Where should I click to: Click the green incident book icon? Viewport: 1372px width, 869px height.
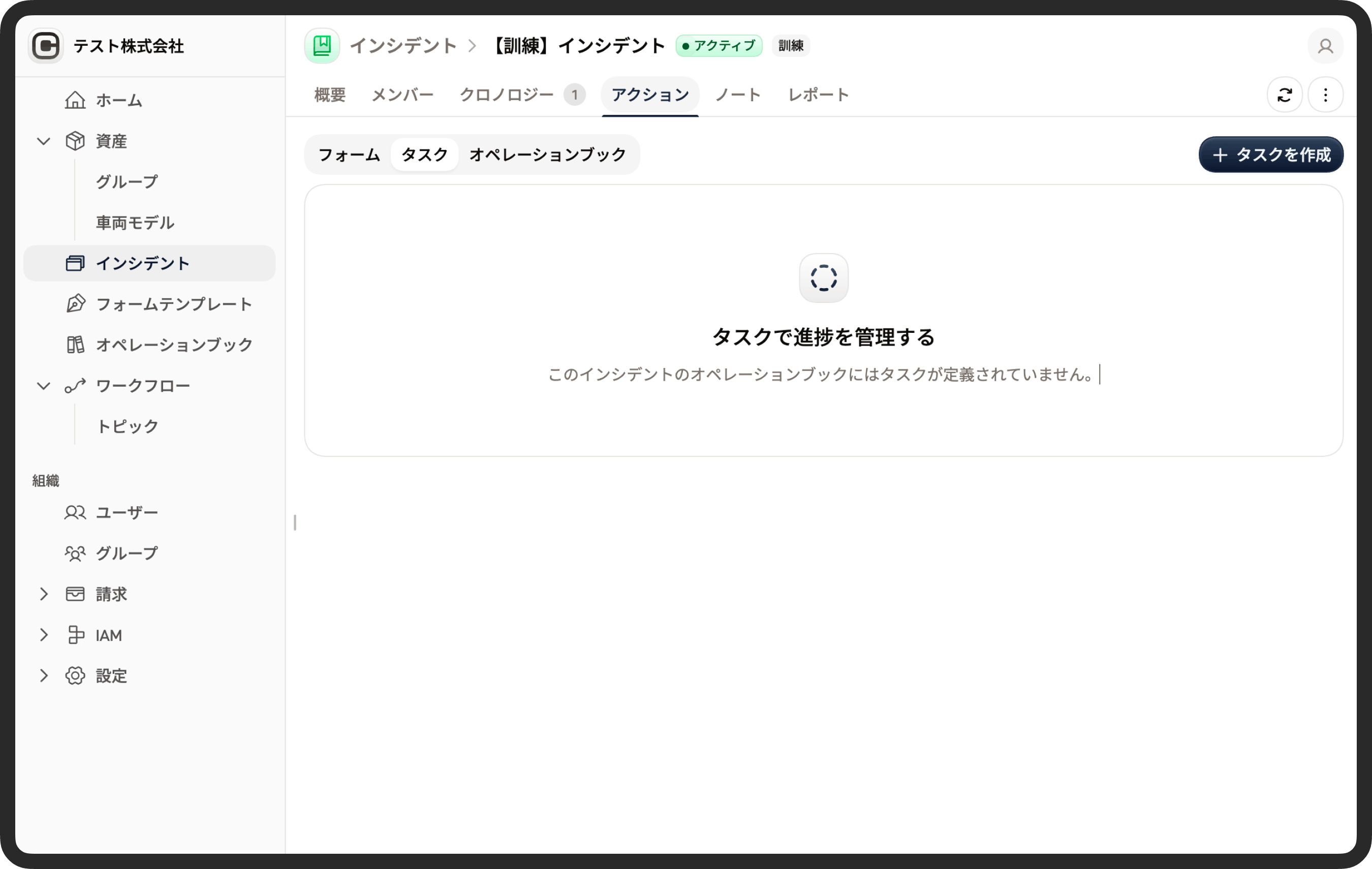click(322, 46)
